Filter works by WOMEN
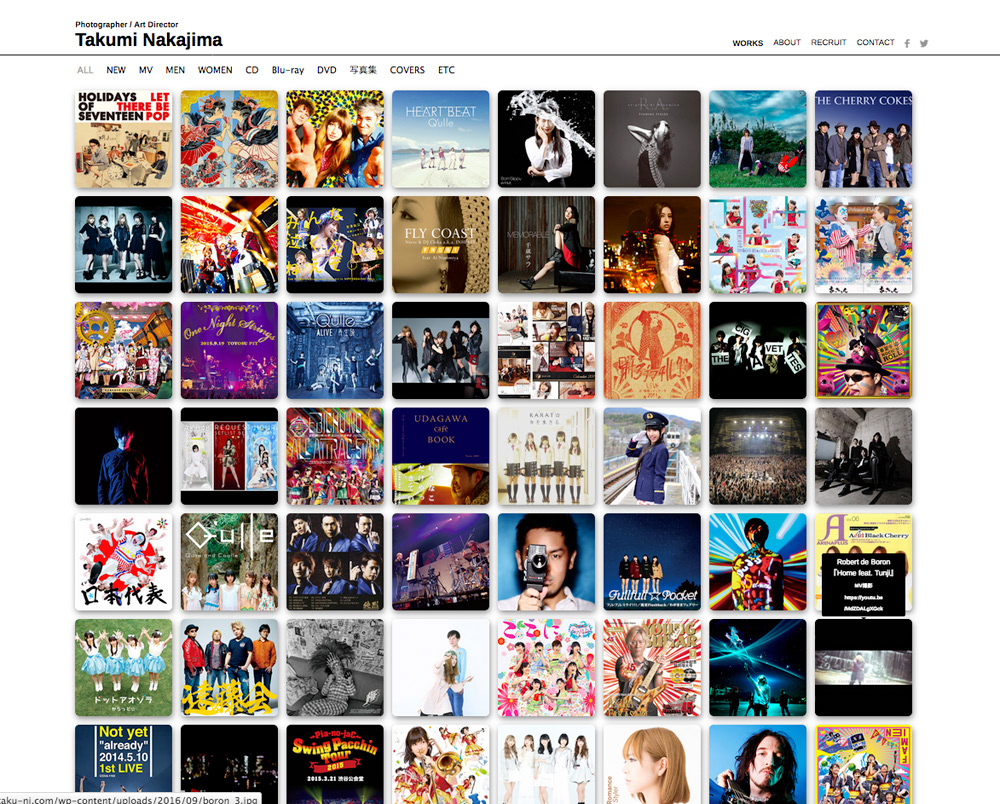Screen dimensions: 1000x804 [x=215, y=70]
